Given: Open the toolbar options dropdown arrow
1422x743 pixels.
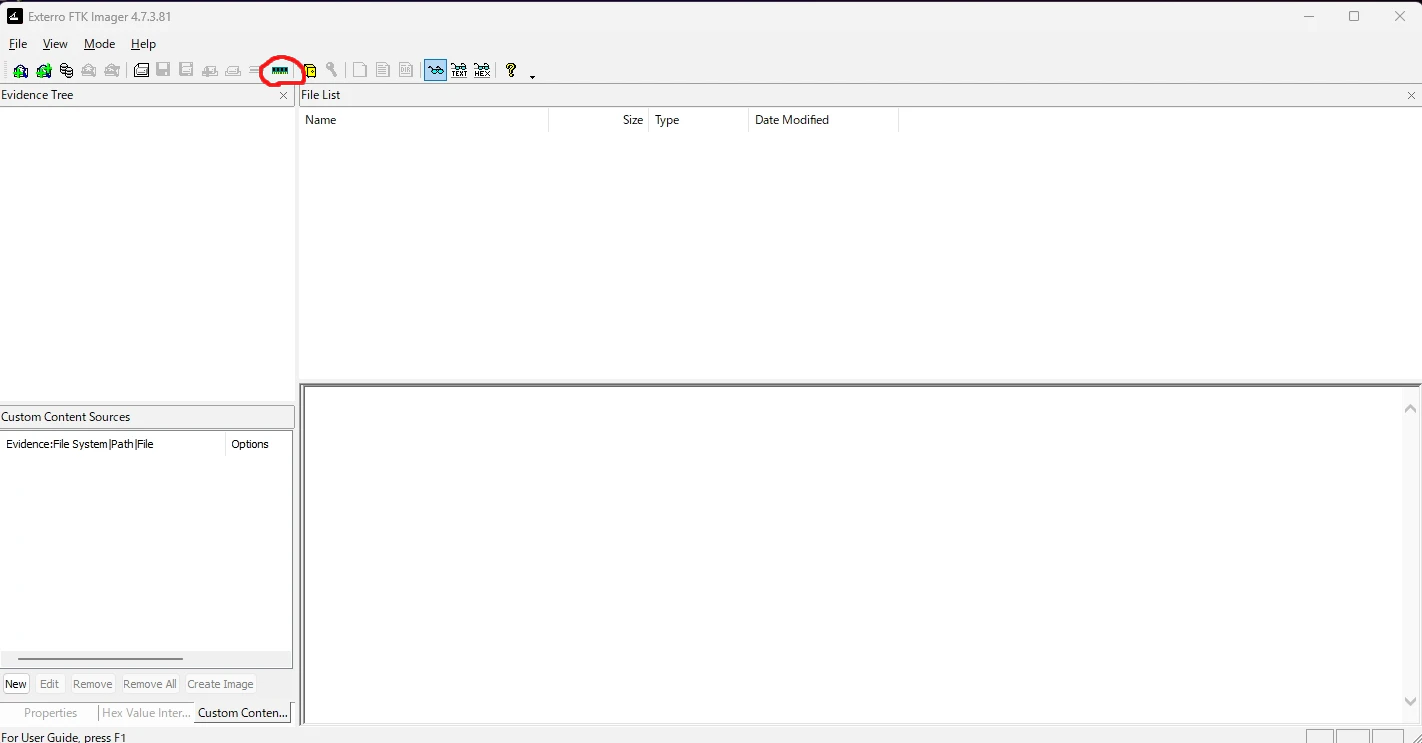Looking at the screenshot, I should 532,76.
